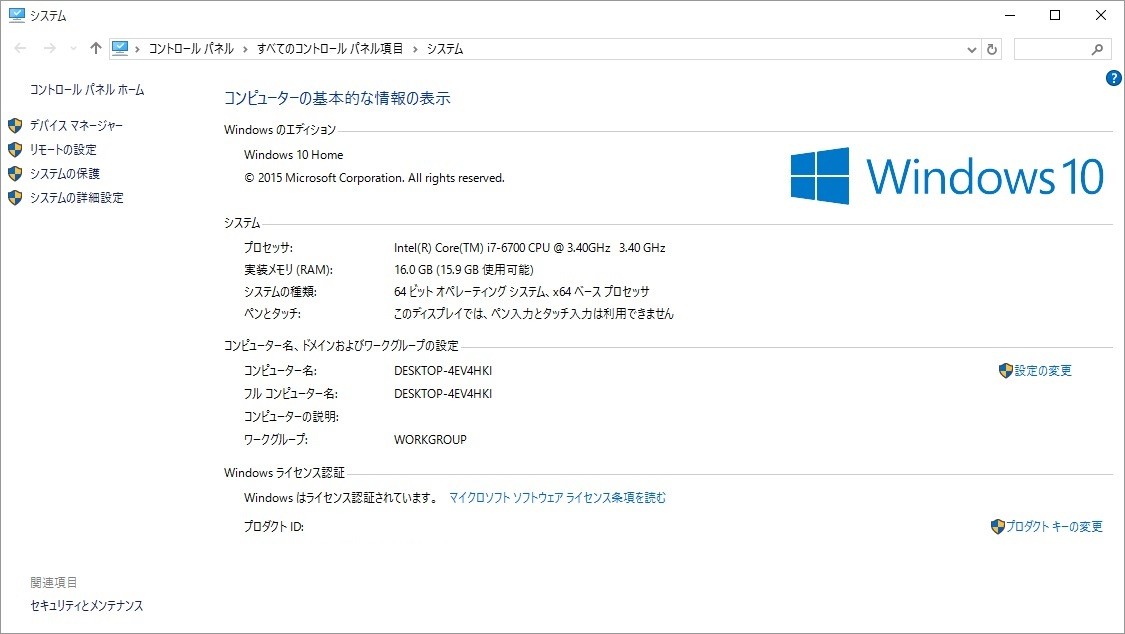The width and height of the screenshot is (1125, 634).
Task: Click the computer icon in address bar
Action: coord(120,48)
